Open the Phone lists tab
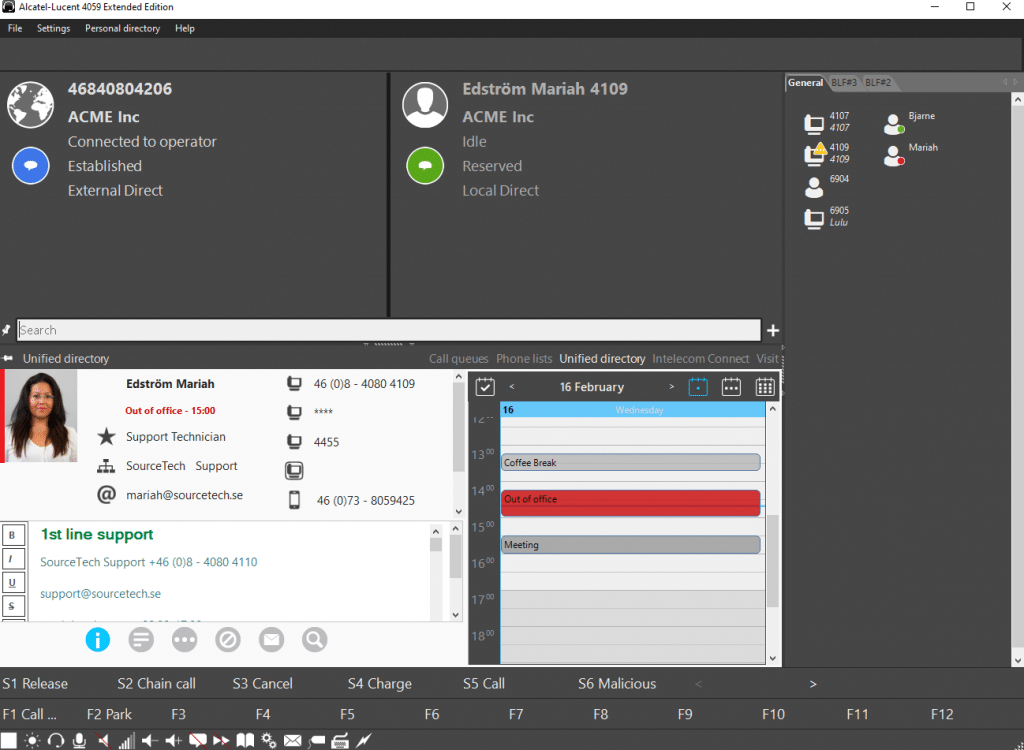1024x750 pixels. point(524,359)
